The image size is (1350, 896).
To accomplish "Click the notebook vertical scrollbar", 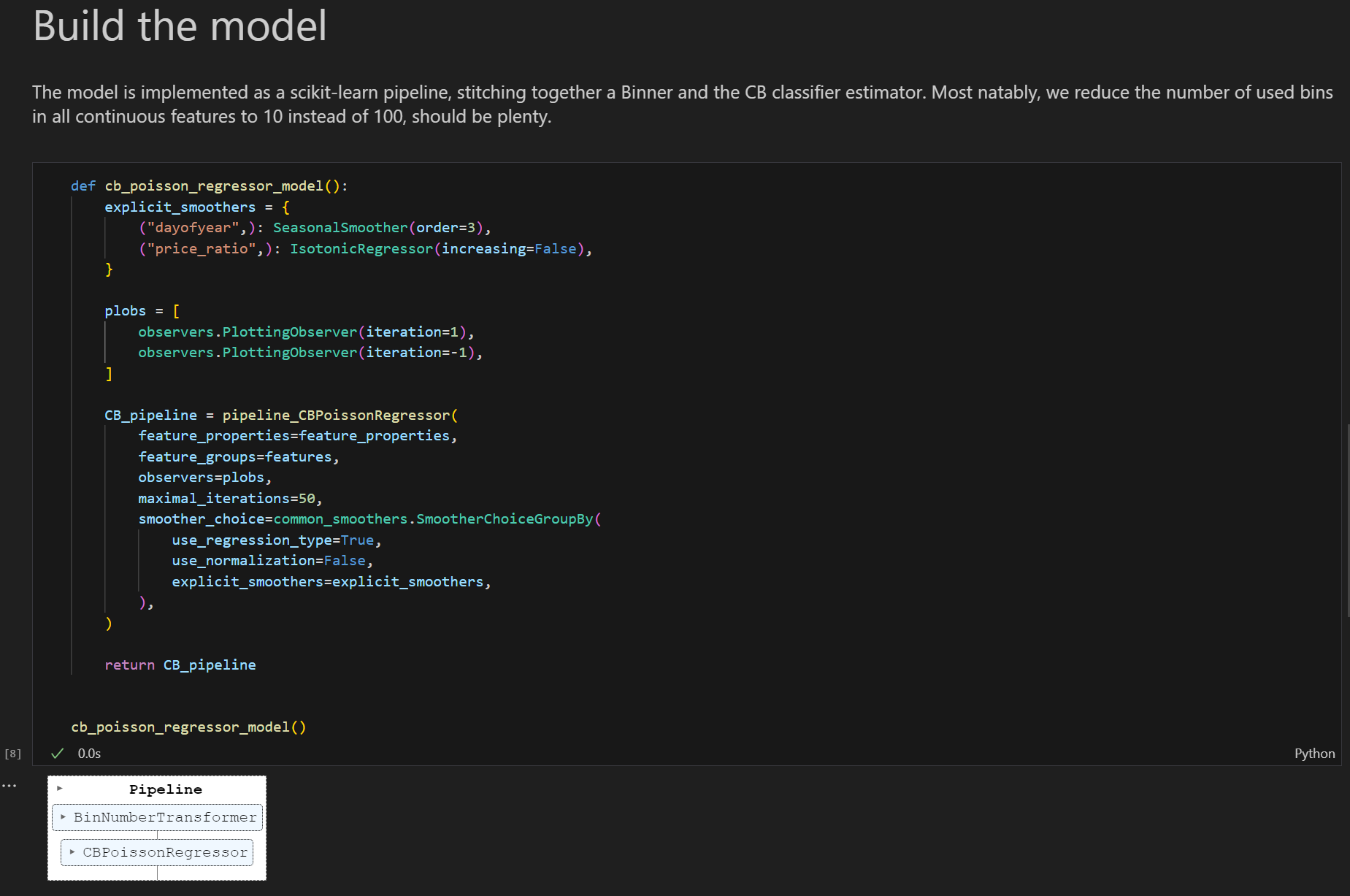I will [x=1348, y=521].
